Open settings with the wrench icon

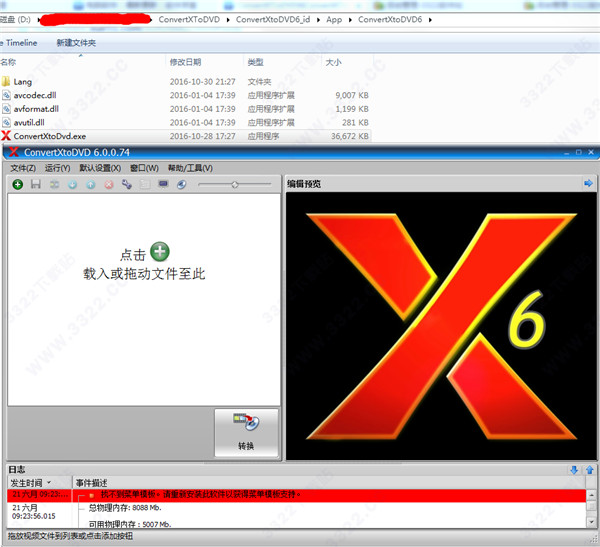pyautogui.click(x=127, y=184)
